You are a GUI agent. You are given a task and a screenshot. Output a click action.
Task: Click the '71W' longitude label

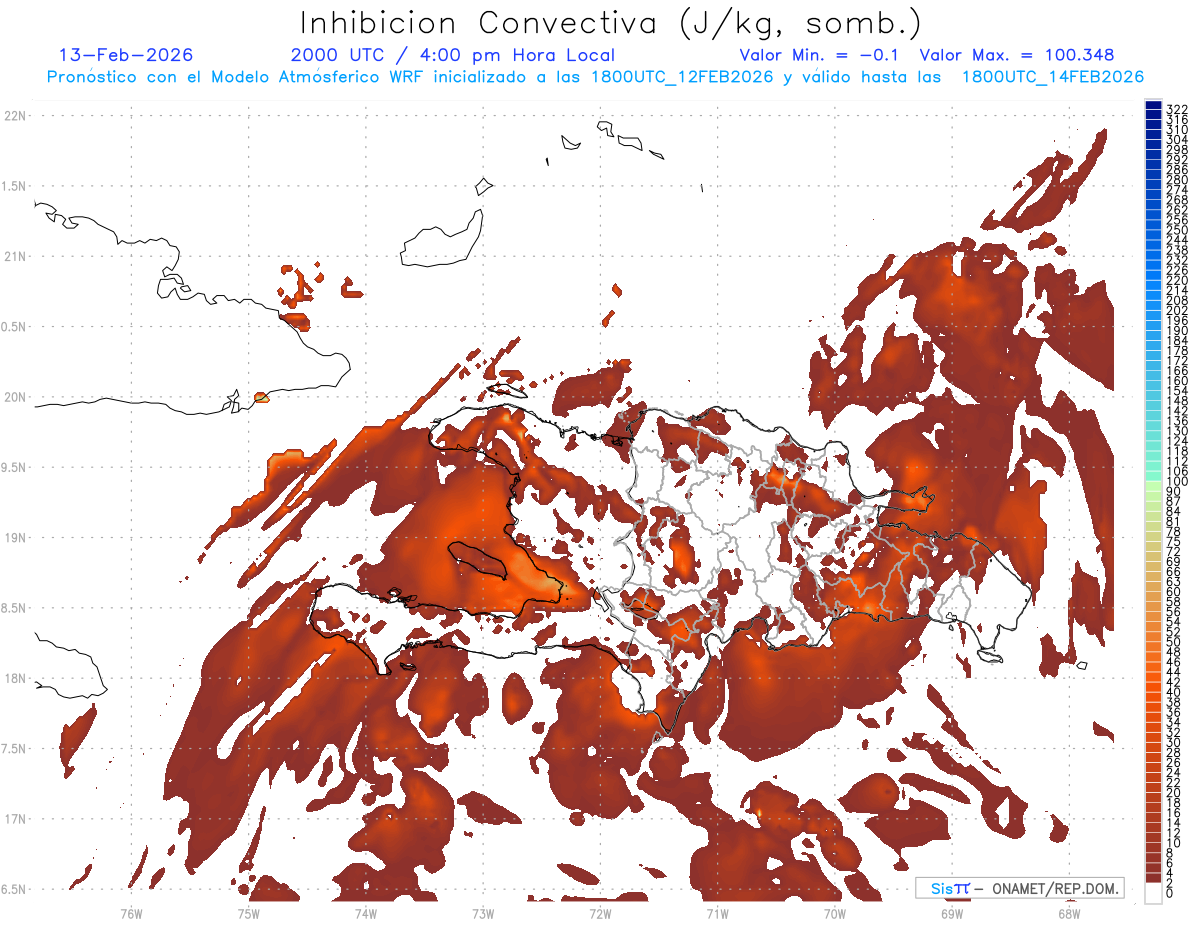tap(717, 913)
